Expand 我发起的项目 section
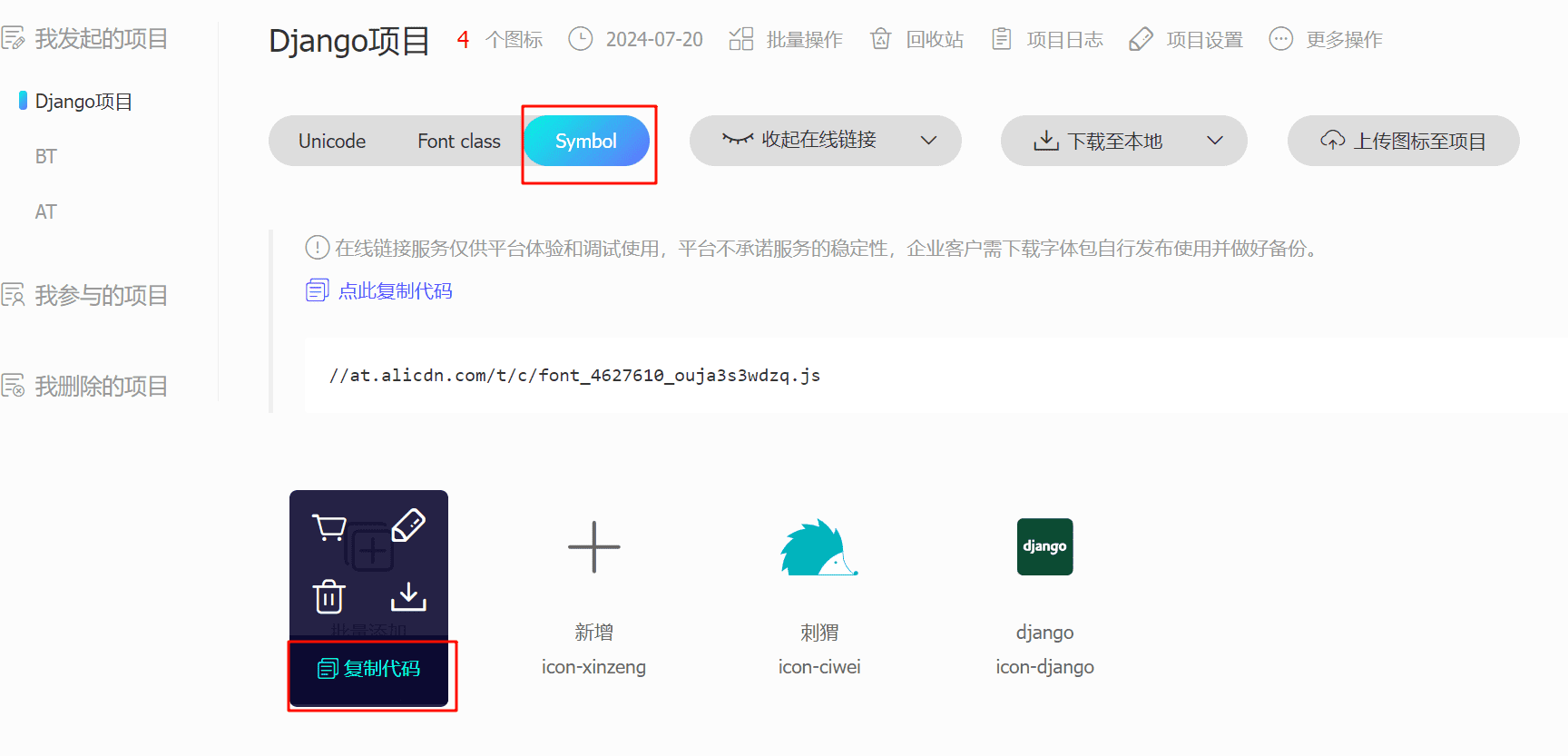 [101, 38]
